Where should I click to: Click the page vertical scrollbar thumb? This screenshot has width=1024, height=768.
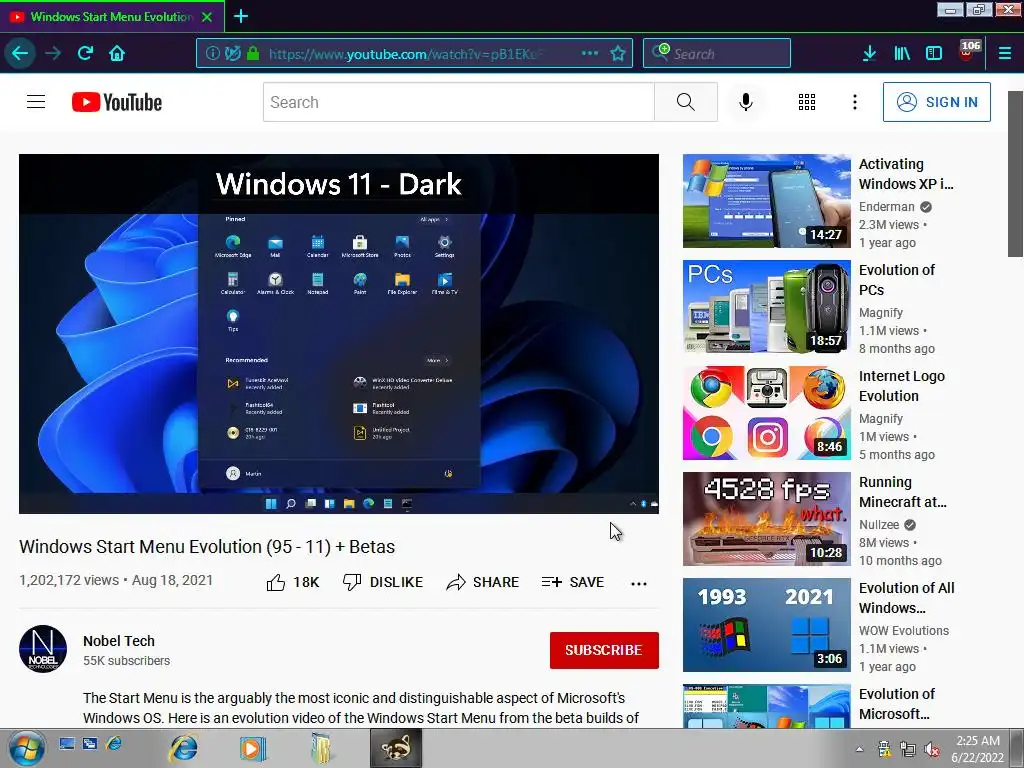[x=1015, y=174]
